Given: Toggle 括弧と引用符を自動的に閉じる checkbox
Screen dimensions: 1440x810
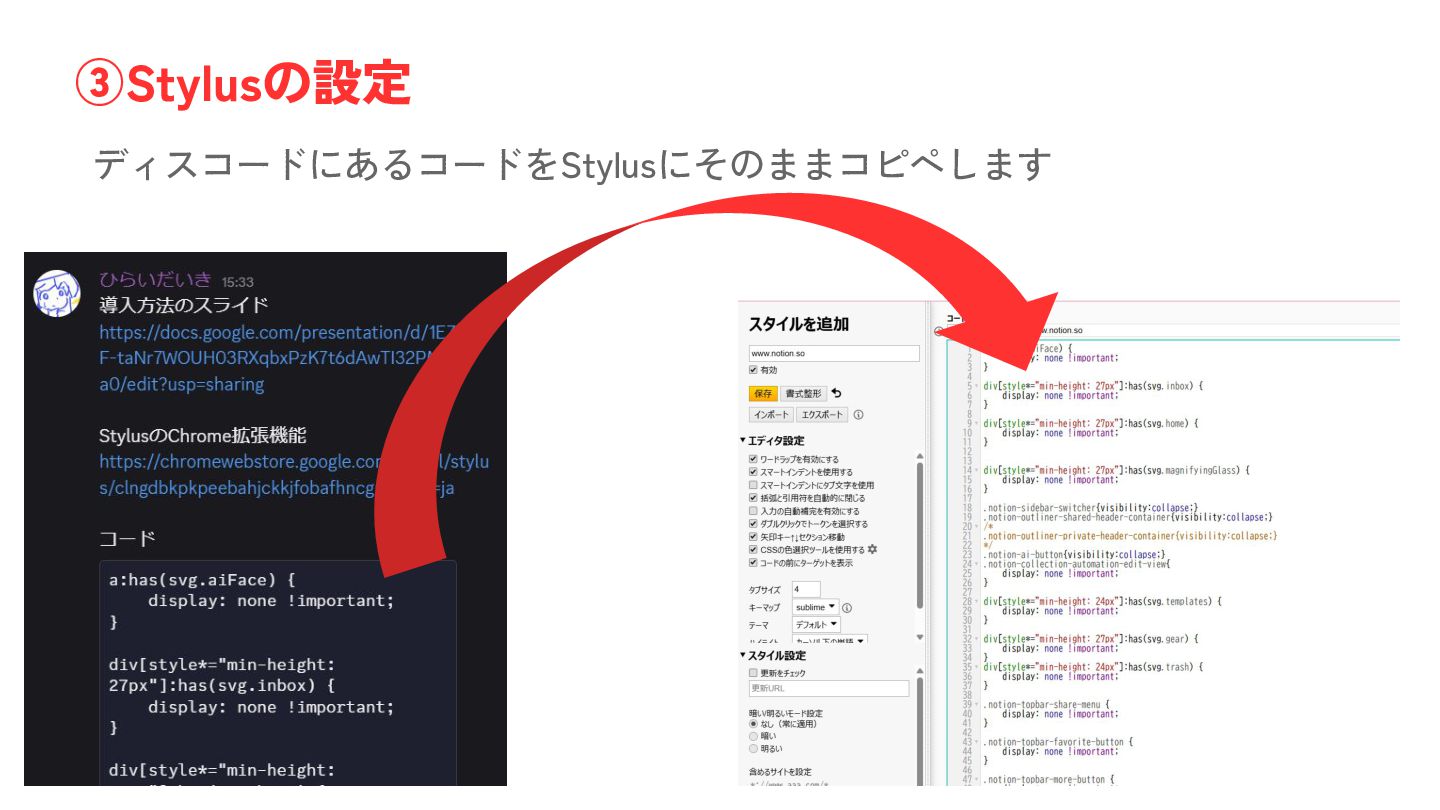Looking at the screenshot, I should click(x=753, y=498).
